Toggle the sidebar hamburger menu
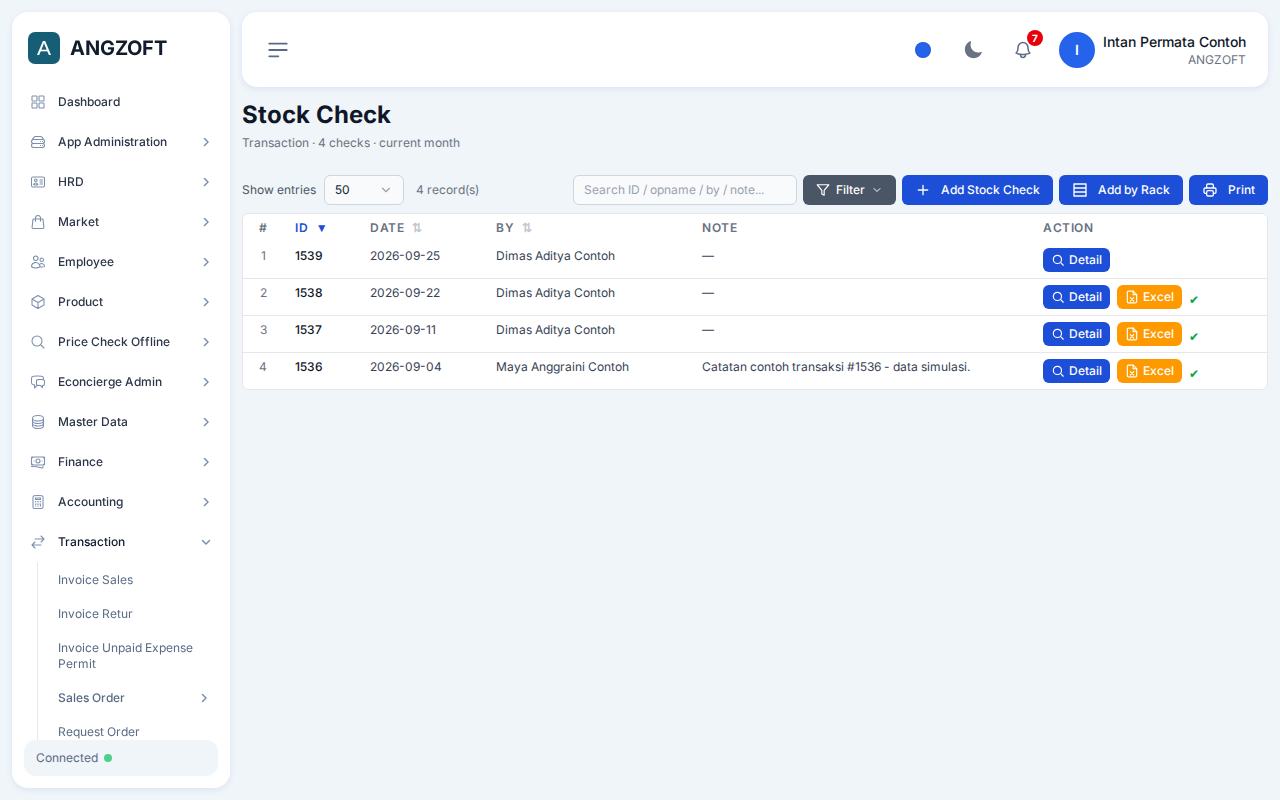The width and height of the screenshot is (1280, 800). coord(278,50)
